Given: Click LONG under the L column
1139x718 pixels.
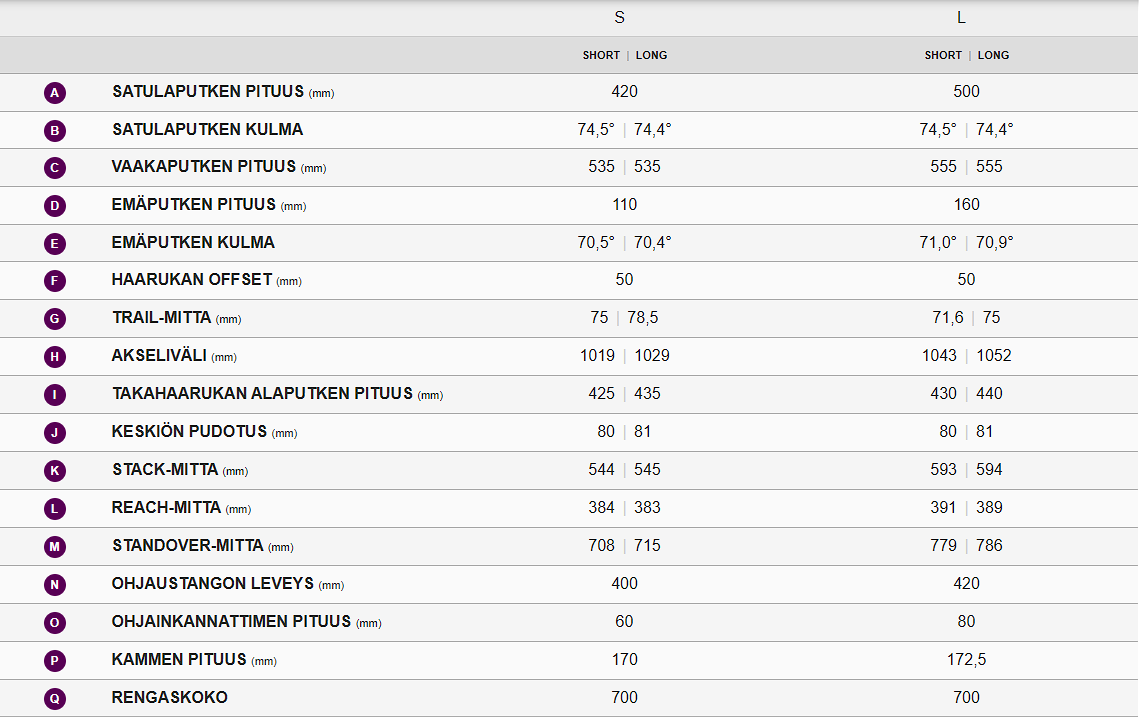Looking at the screenshot, I should pyautogui.click(x=994, y=55).
